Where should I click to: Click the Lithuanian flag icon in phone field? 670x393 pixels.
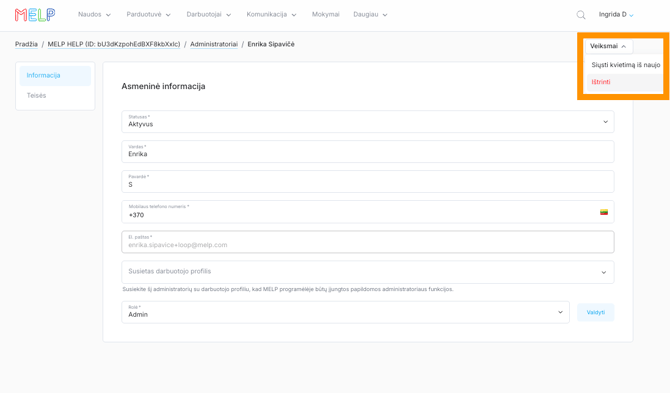604,212
